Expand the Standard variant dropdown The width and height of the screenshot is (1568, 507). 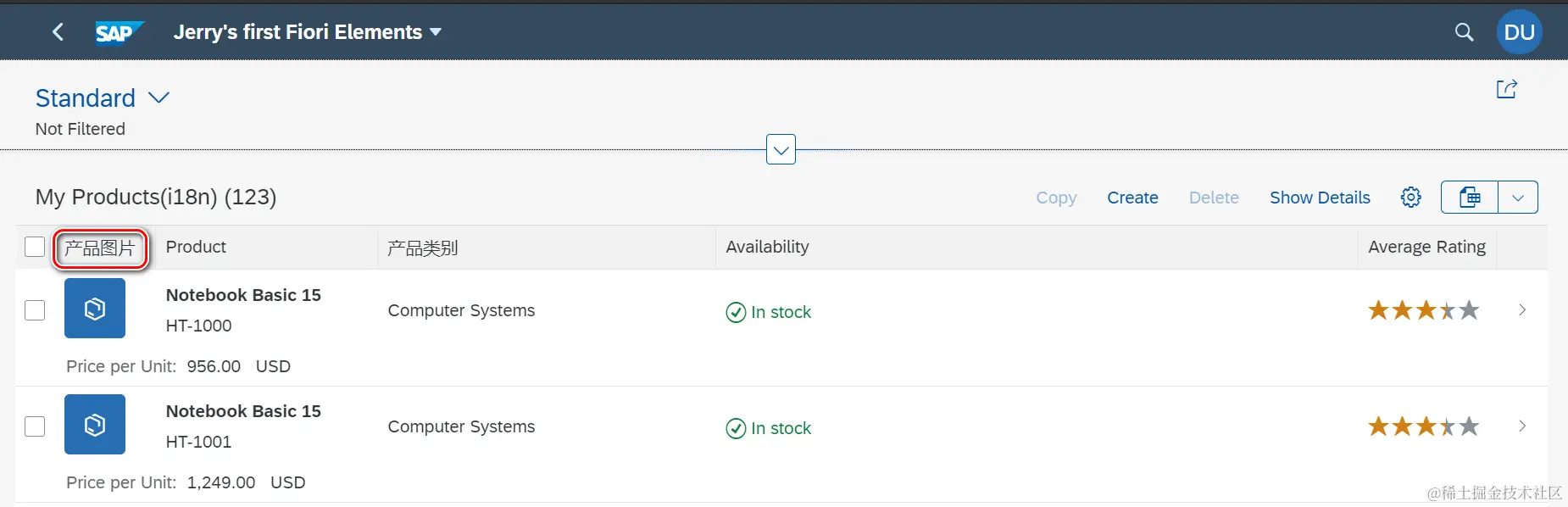click(x=158, y=98)
